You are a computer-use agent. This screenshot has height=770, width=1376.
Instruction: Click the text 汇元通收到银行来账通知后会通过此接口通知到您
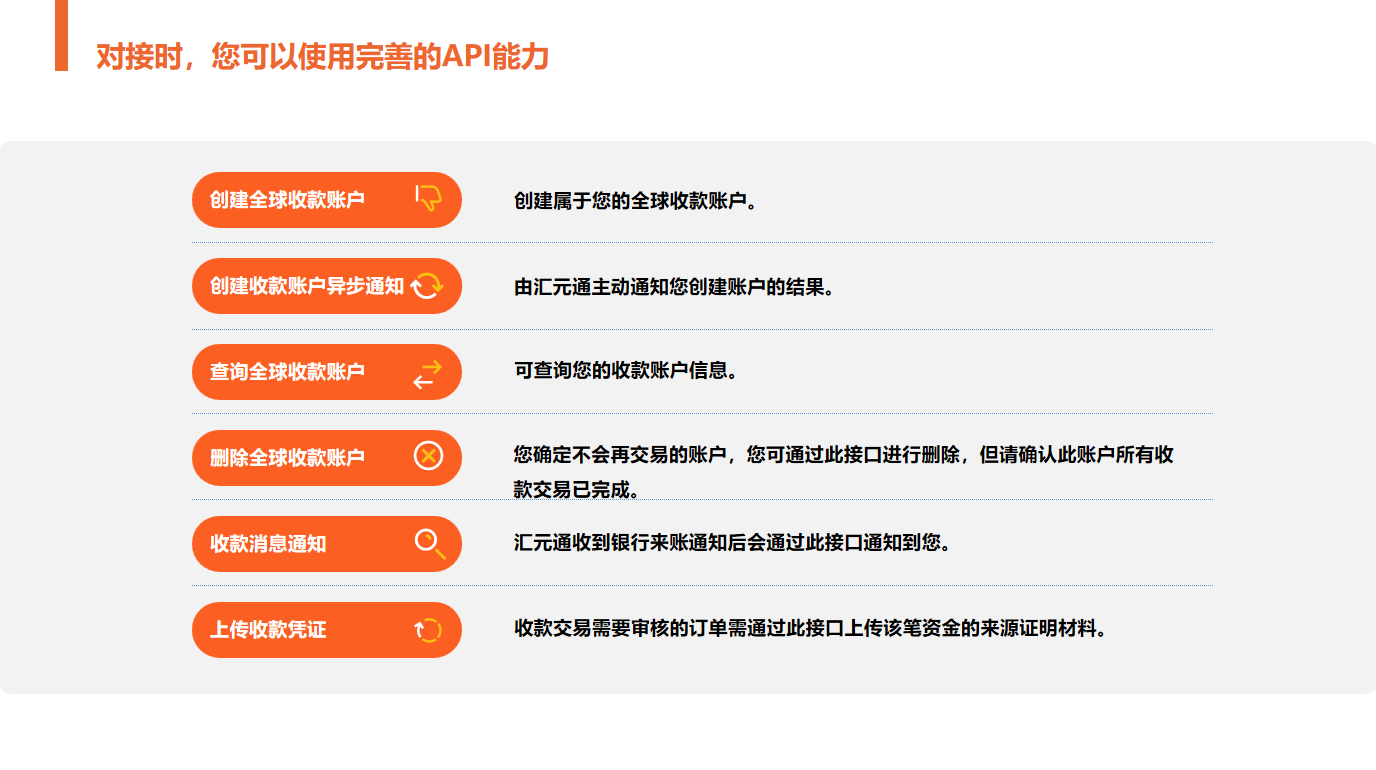pos(733,543)
